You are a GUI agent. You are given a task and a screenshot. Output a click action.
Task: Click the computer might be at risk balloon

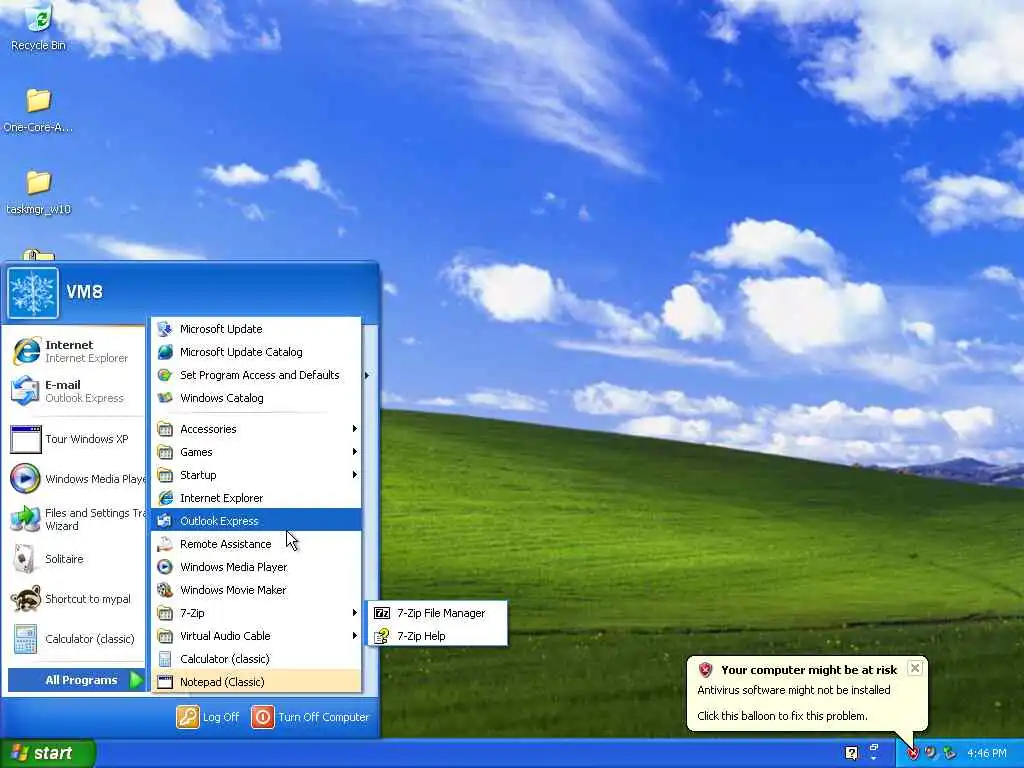[807, 693]
